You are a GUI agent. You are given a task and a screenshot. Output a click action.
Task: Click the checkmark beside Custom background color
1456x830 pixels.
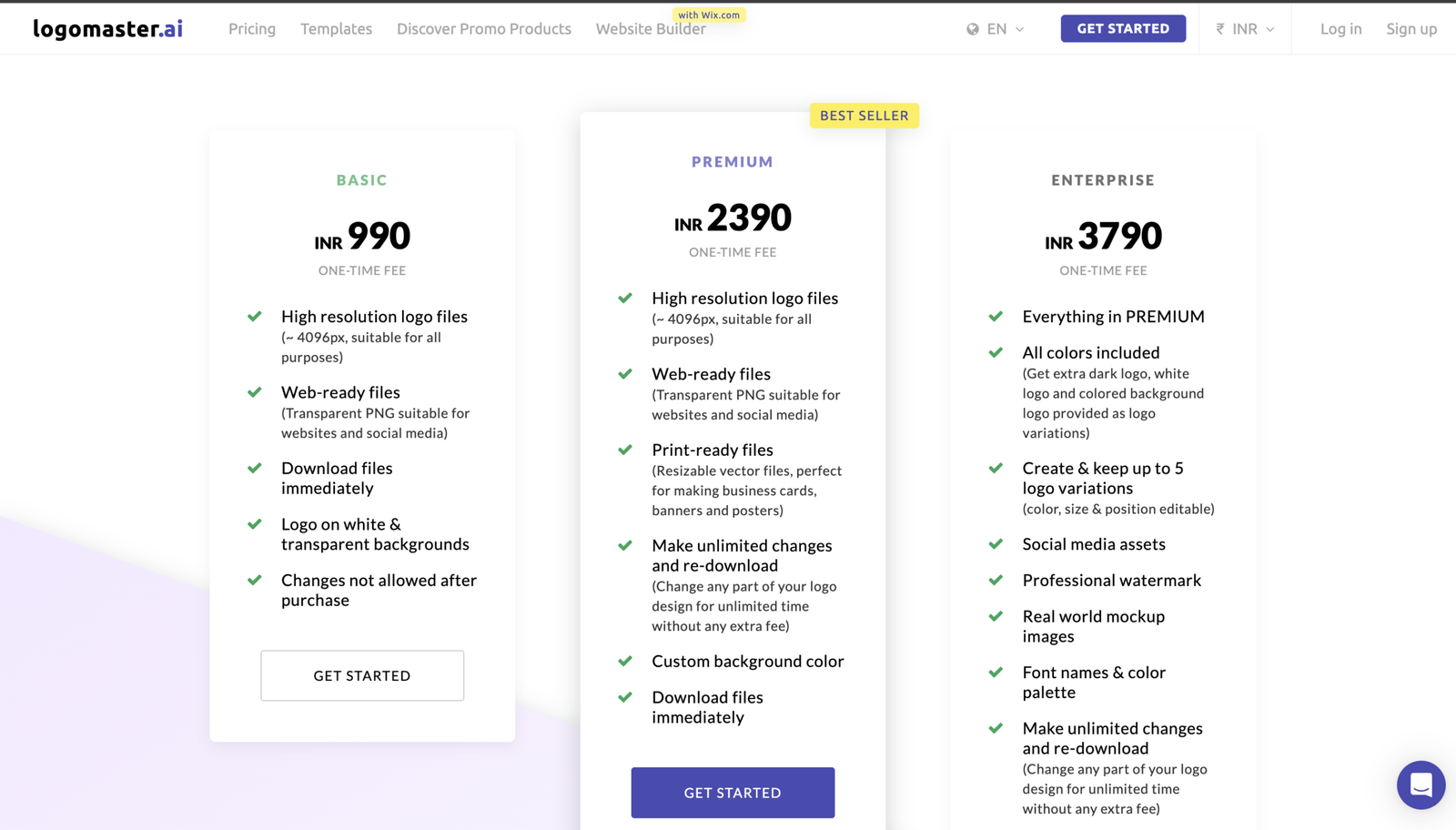click(x=625, y=662)
